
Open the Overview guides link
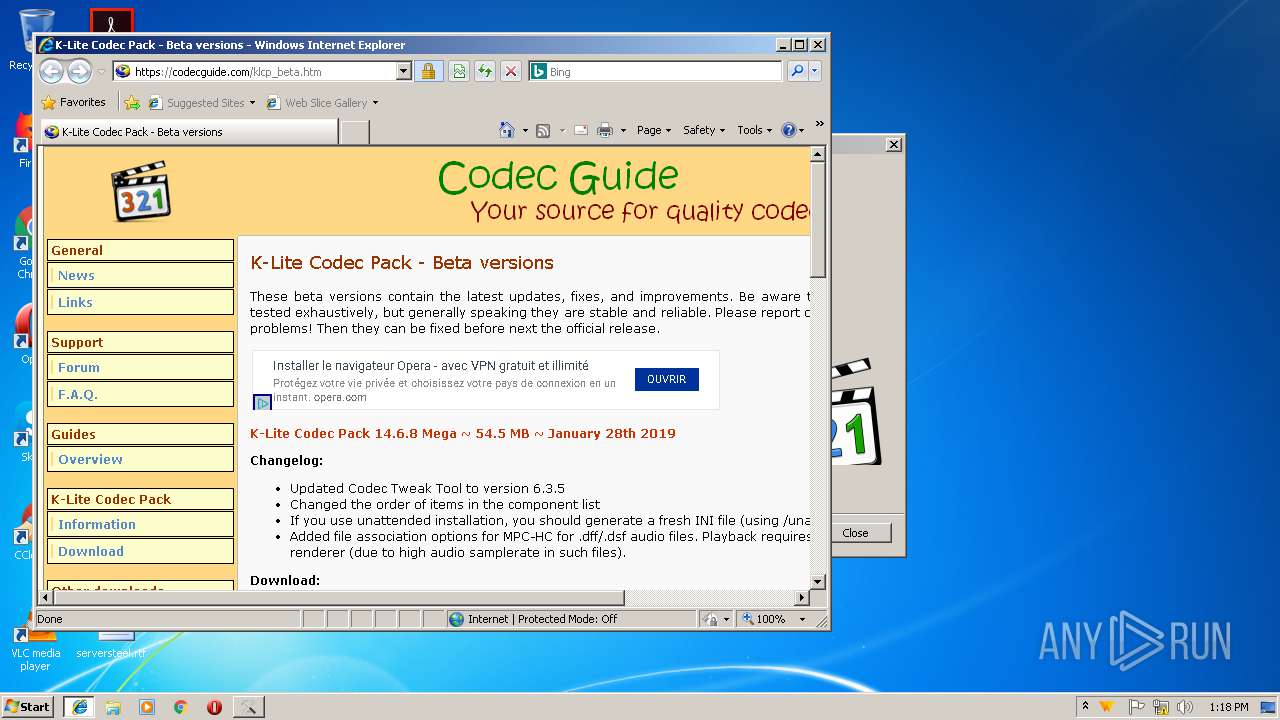tap(90, 459)
